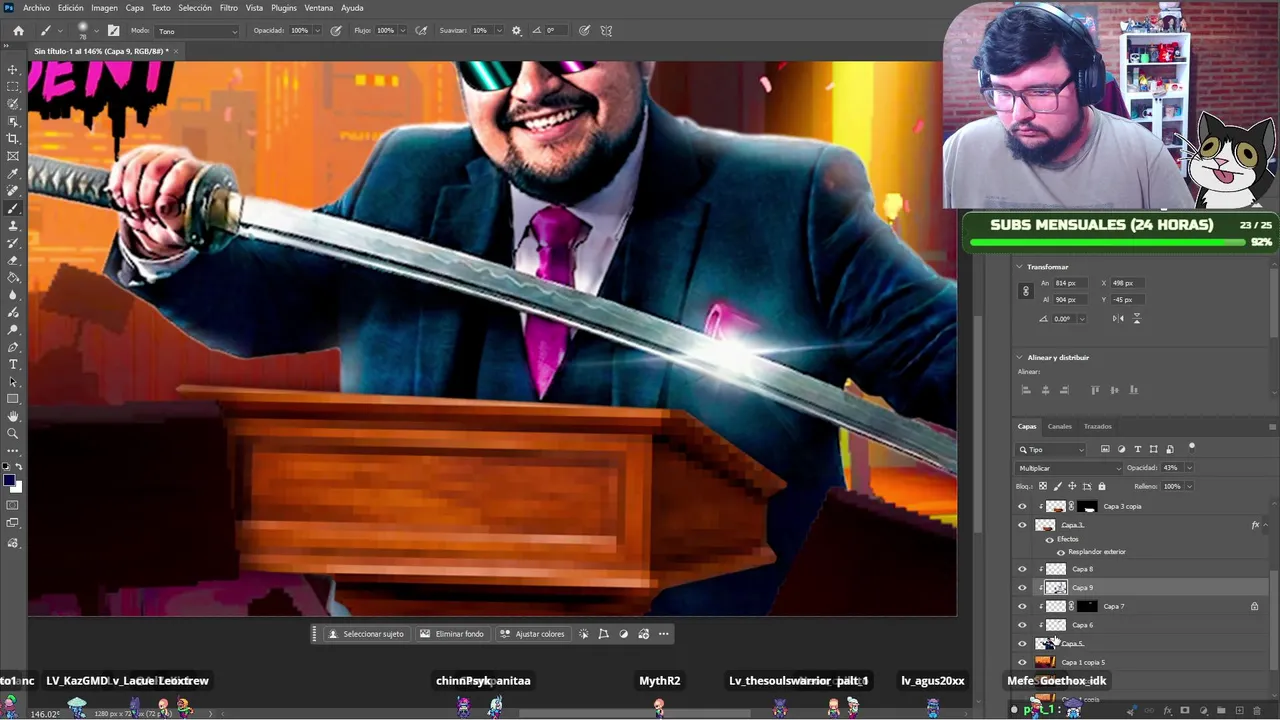Select the Zoom tool
Viewport: 1280px width, 720px height.
(x=13, y=433)
